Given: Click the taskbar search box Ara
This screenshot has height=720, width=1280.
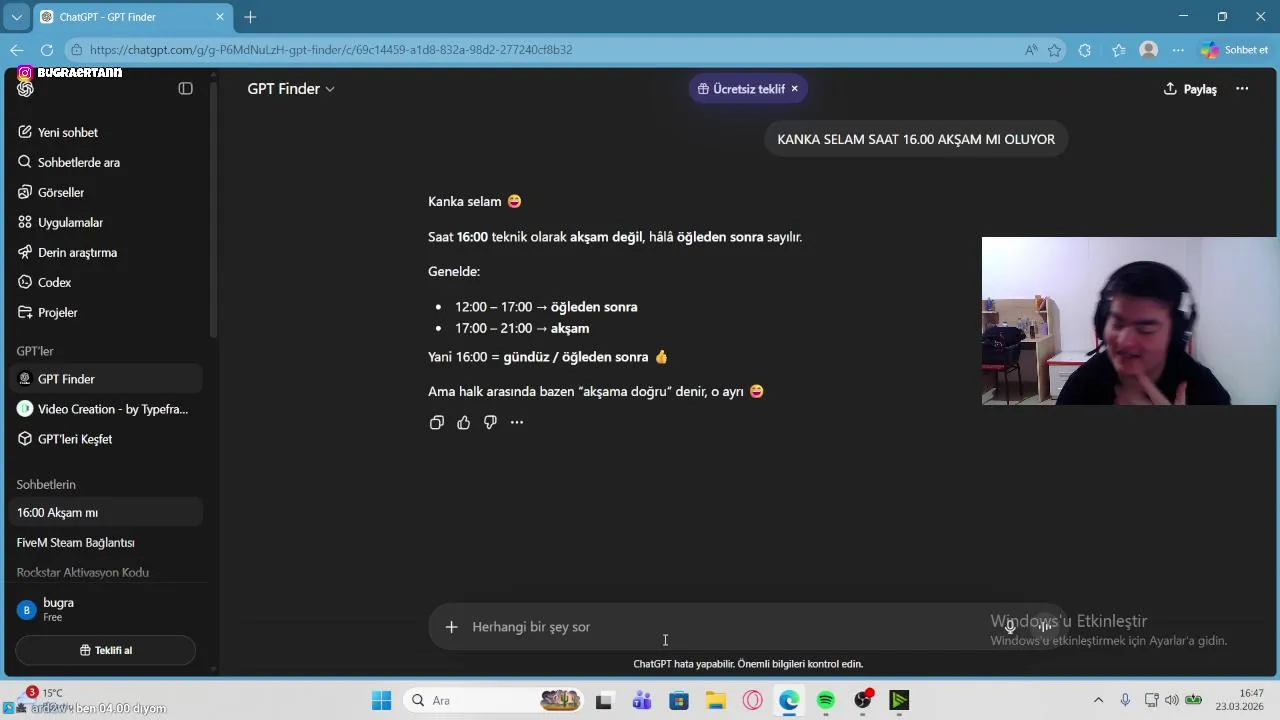Looking at the screenshot, I should (x=495, y=700).
